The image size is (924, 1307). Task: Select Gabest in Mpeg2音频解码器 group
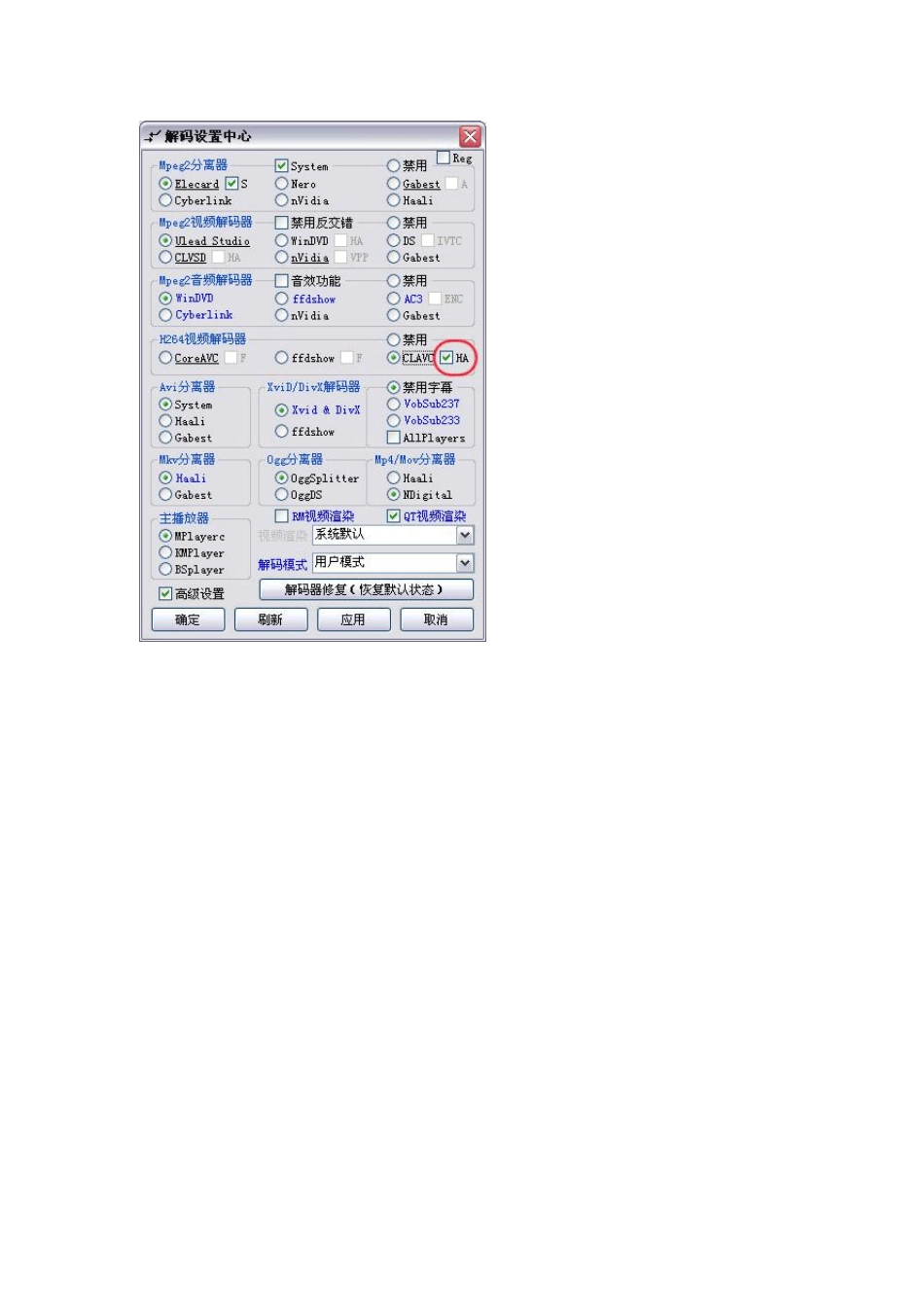click(x=393, y=315)
